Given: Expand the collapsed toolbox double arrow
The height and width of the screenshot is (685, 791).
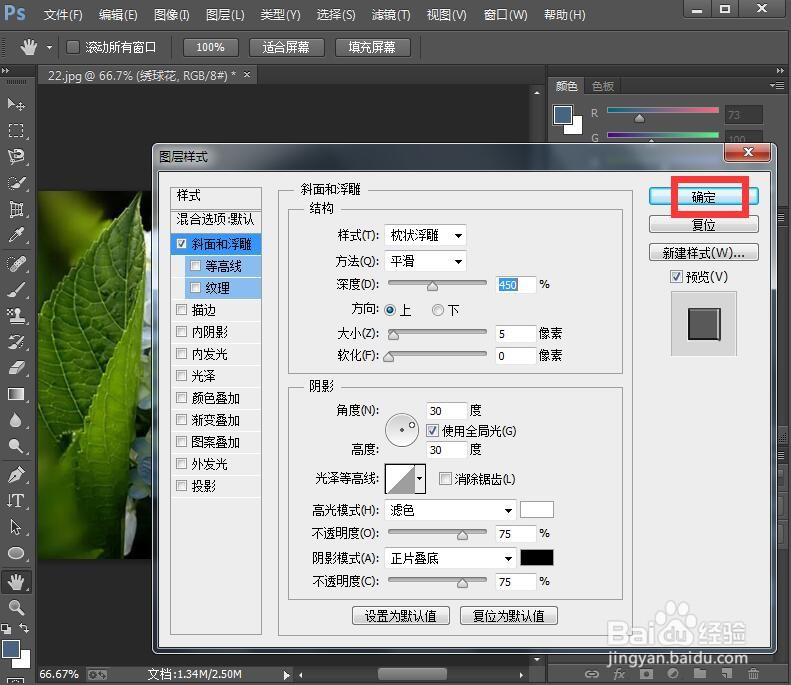Looking at the screenshot, I should pos(5,71).
